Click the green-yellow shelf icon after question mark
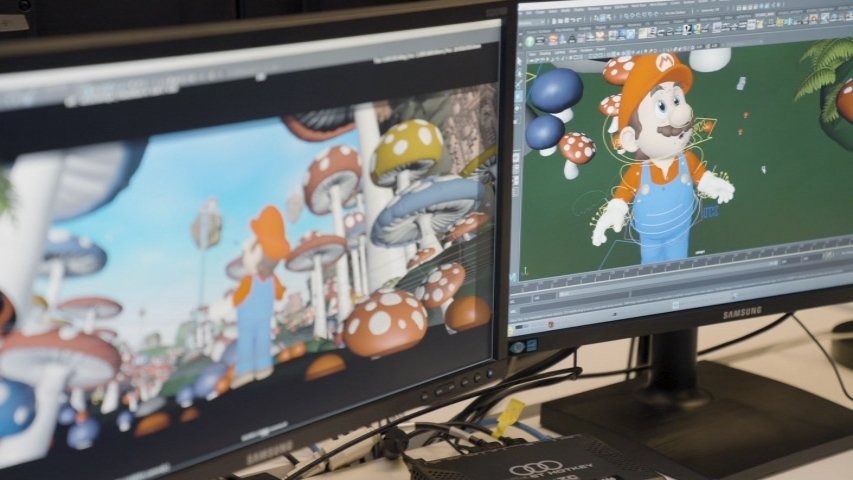This screenshot has height=480, width=853. point(697,28)
